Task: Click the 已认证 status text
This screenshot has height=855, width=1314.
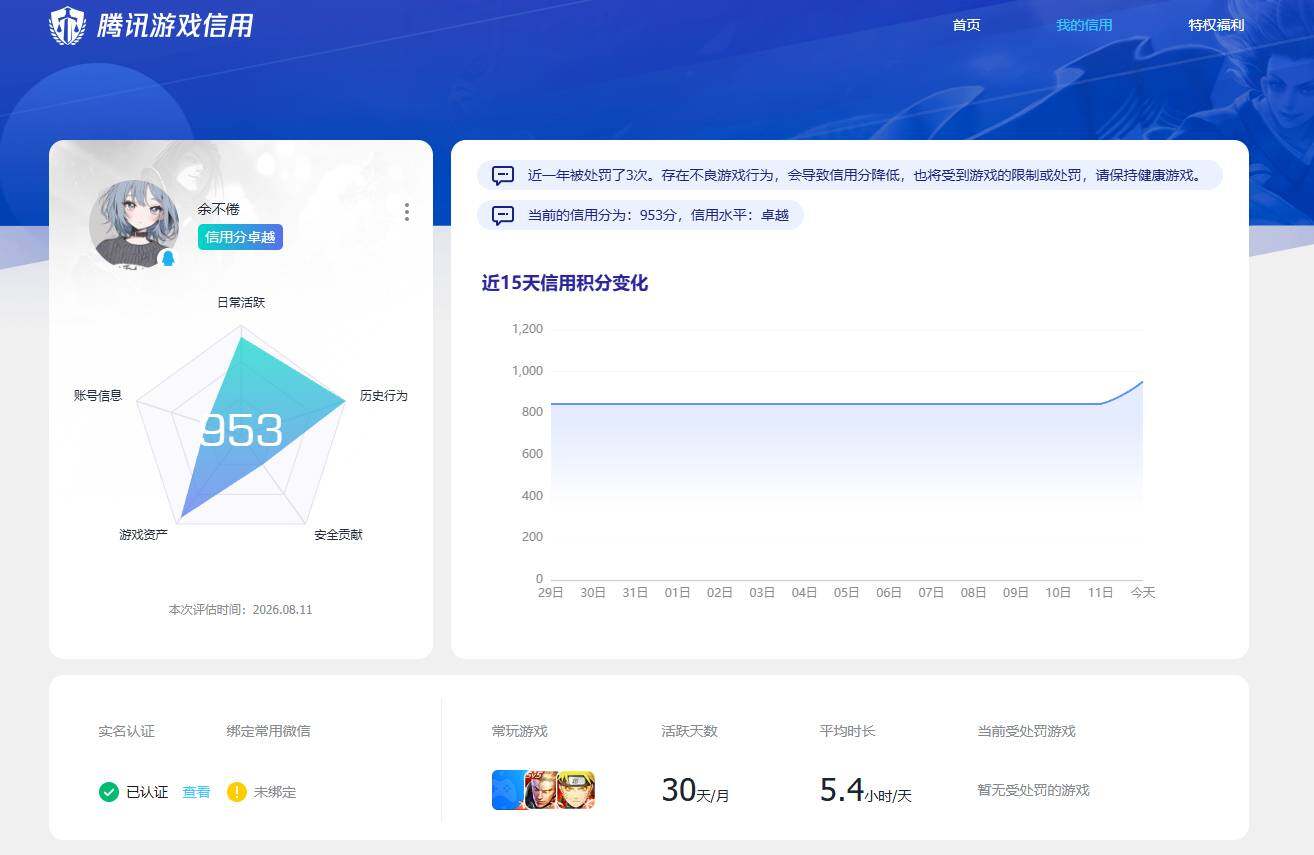Action: tap(147, 792)
